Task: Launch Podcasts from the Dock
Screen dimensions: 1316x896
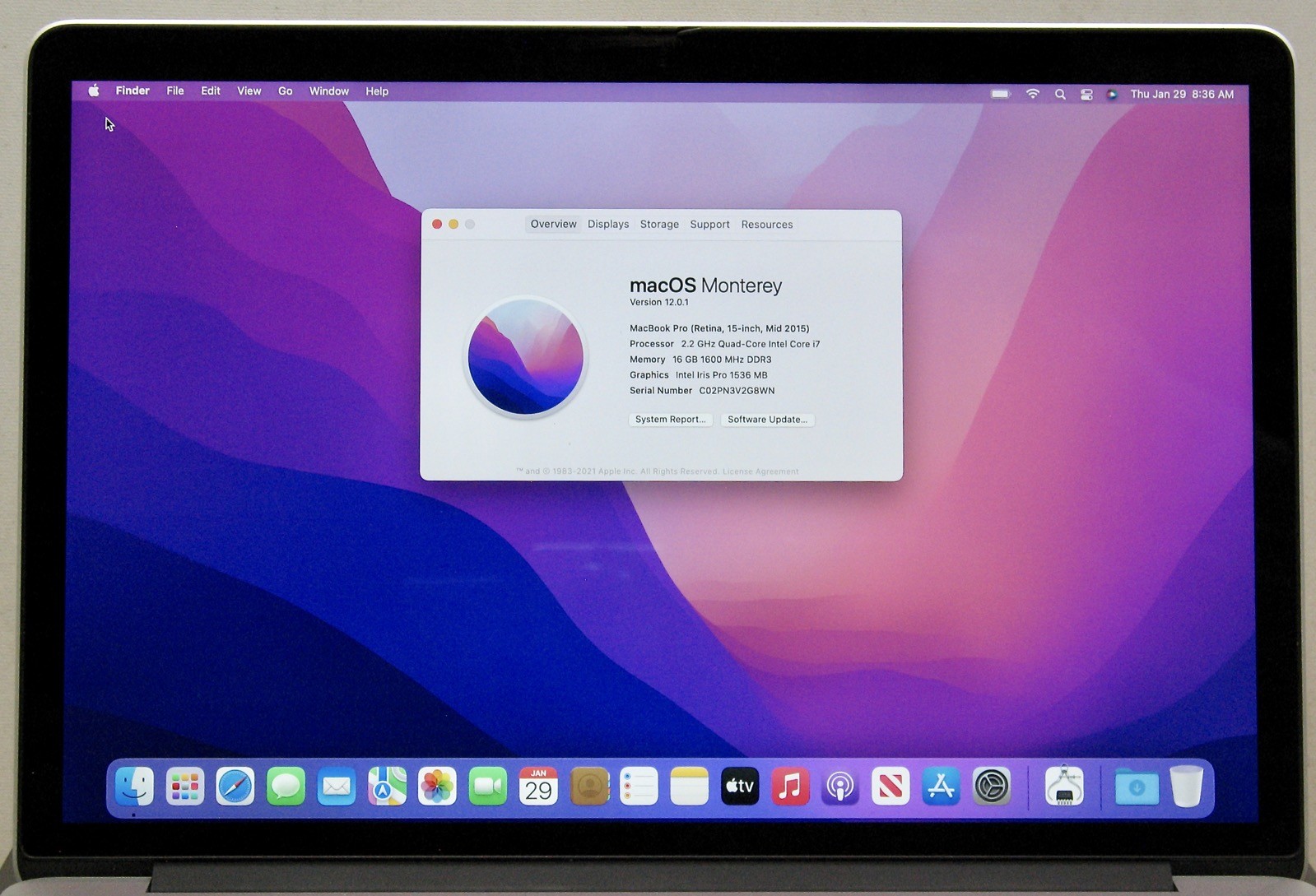Action: click(840, 787)
